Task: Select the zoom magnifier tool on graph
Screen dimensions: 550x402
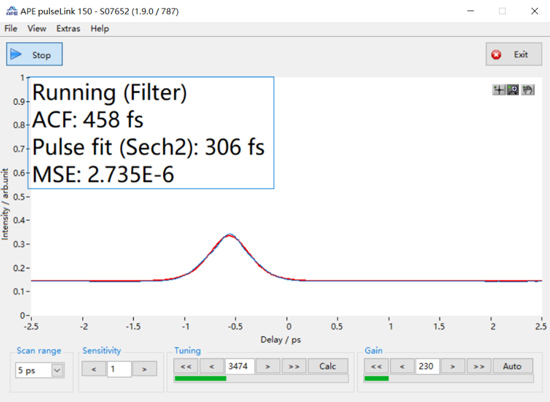Action: pyautogui.click(x=513, y=90)
